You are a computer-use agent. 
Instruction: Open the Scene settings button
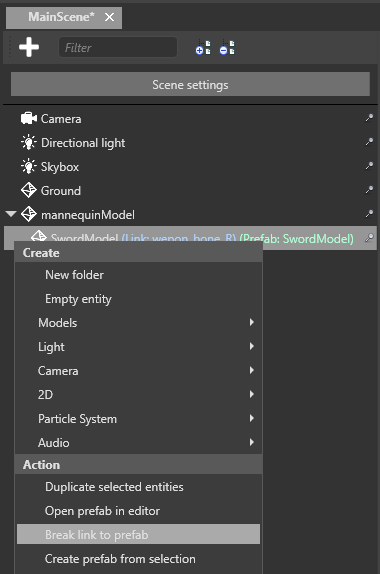click(x=190, y=85)
